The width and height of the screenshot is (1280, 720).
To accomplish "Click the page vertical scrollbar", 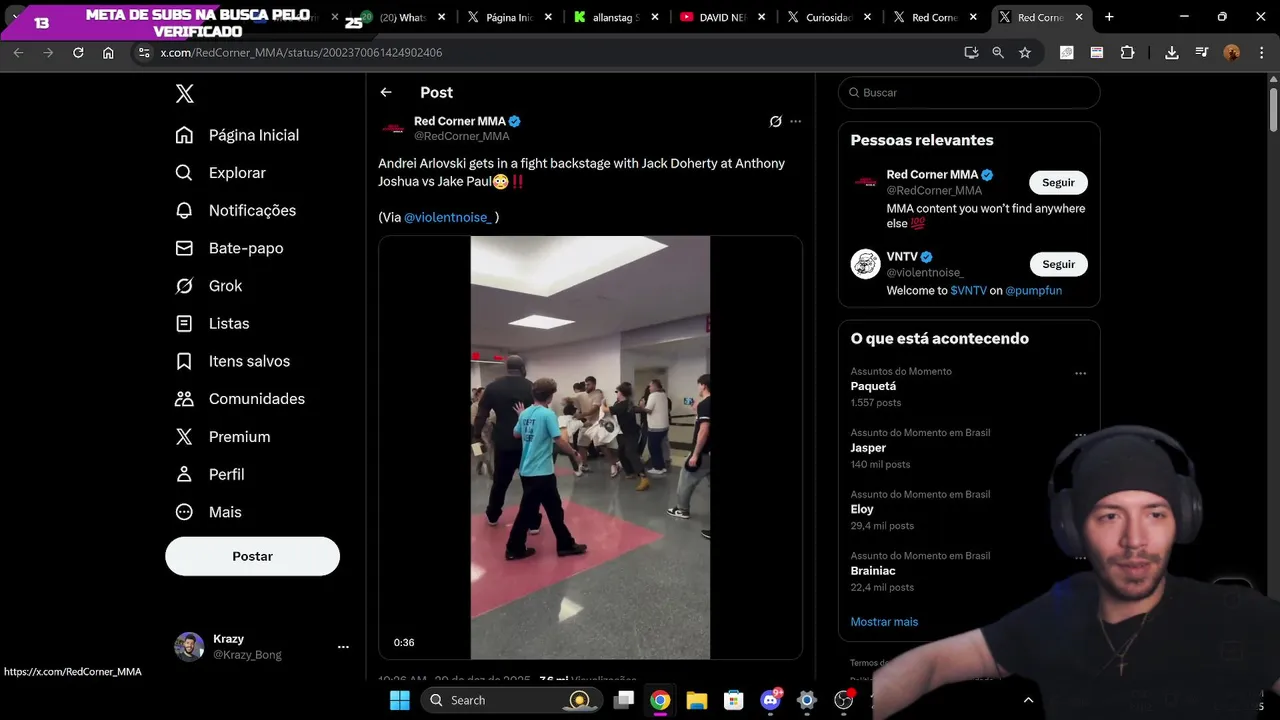I will [1273, 110].
